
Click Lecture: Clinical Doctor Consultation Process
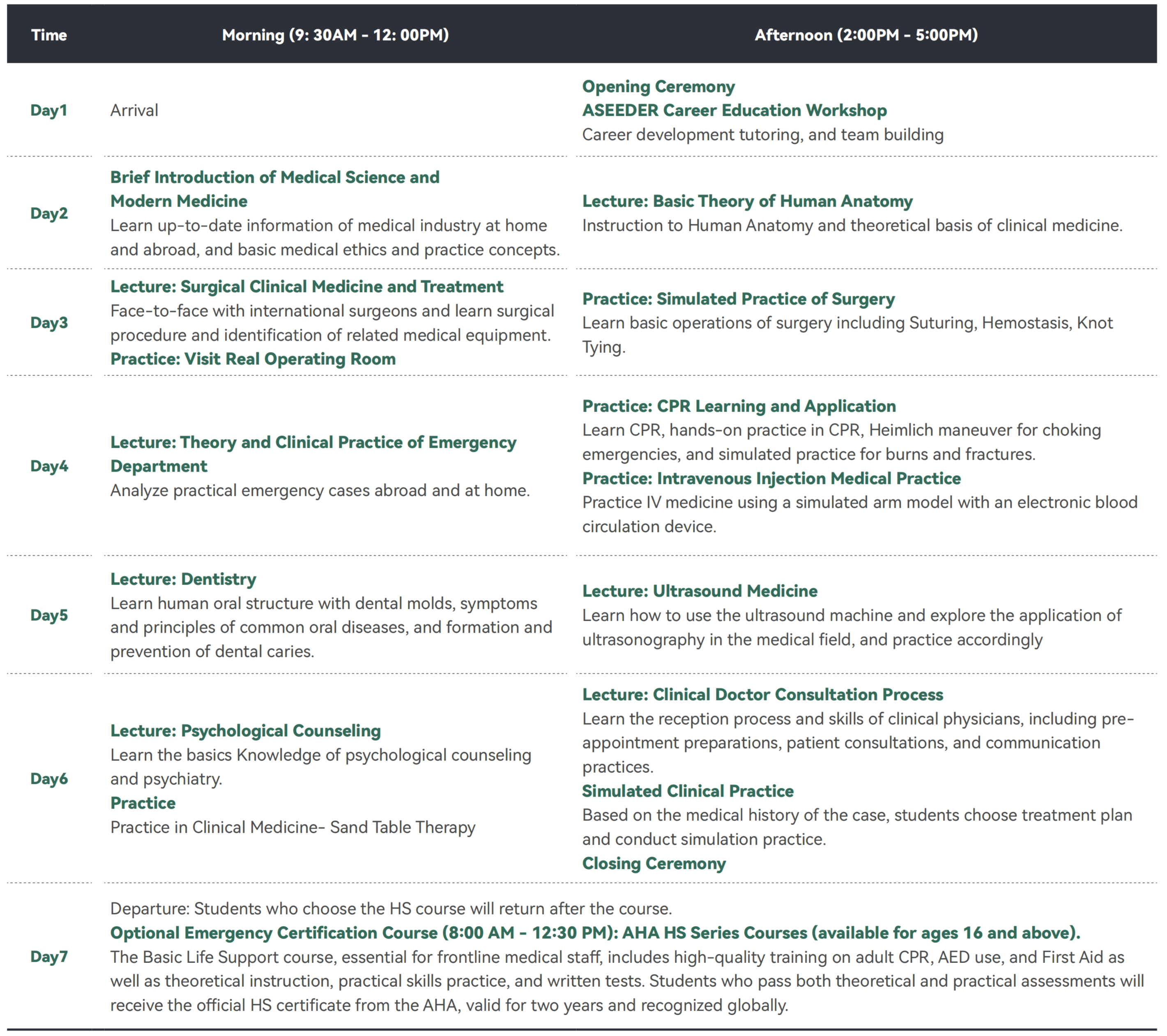coord(762,695)
